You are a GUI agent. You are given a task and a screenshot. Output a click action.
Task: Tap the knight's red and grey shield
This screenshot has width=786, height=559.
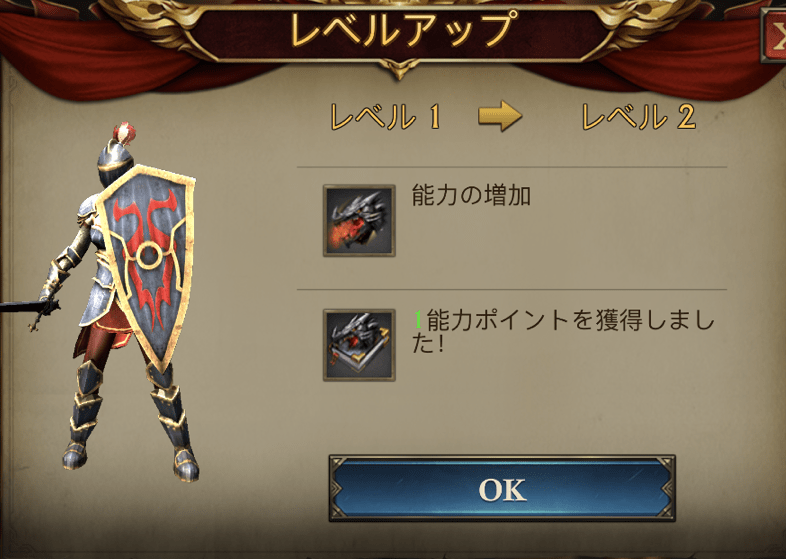coord(145,266)
